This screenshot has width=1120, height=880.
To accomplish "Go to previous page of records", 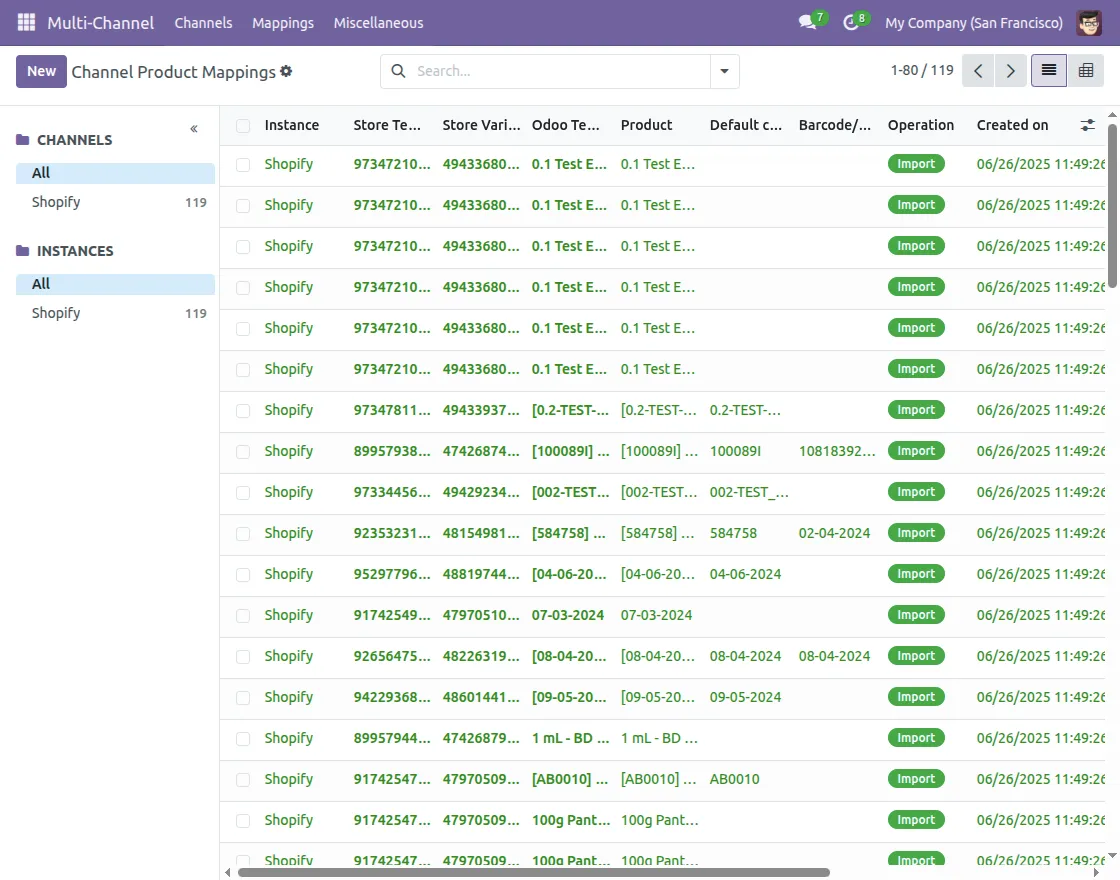I will pos(978,71).
